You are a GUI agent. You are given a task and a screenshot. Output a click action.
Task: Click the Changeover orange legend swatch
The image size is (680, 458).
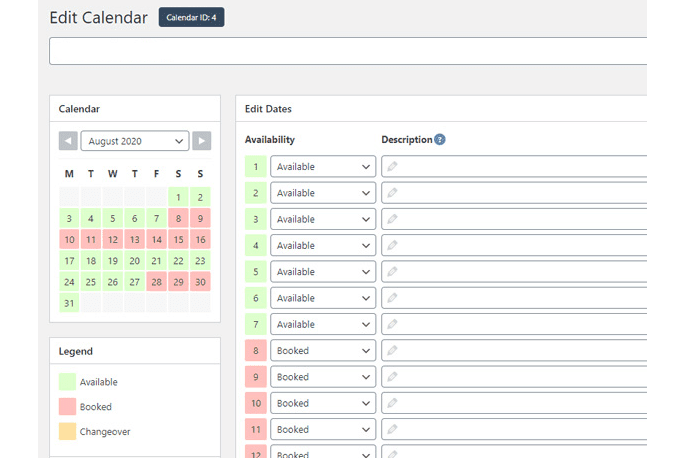[67, 431]
